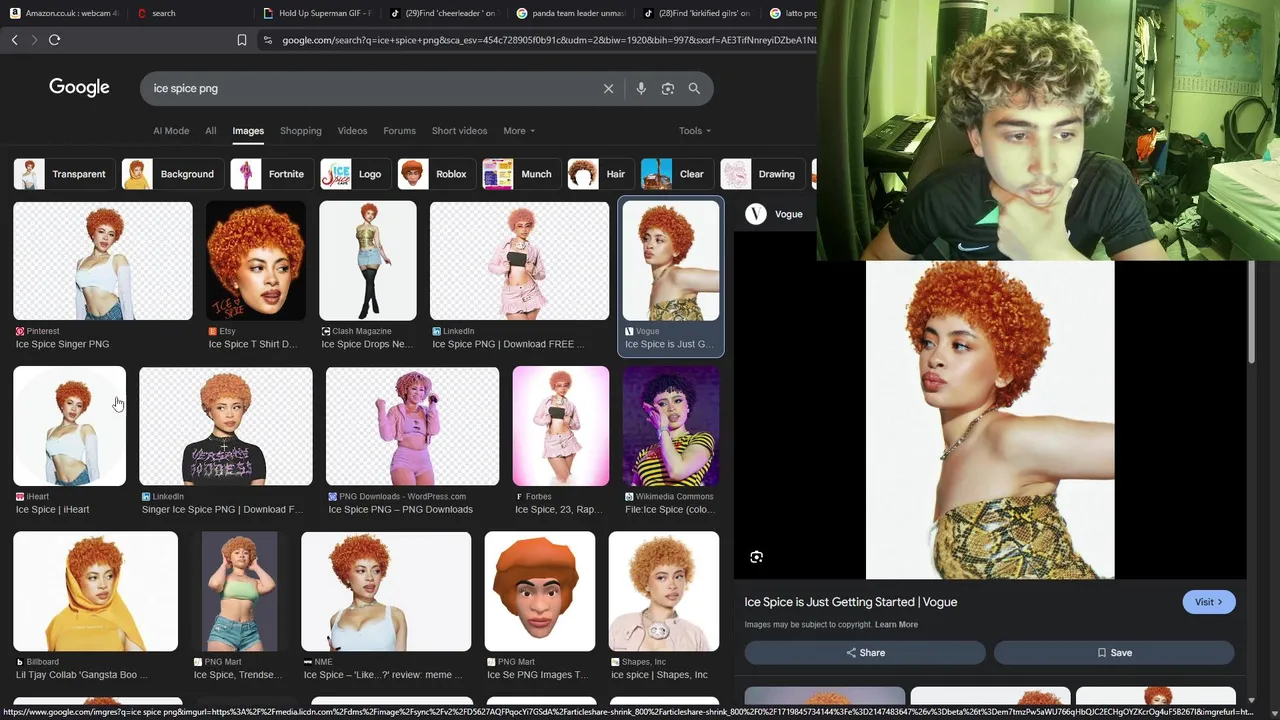The height and width of the screenshot is (720, 1280).
Task: Bookmark this page with the bookmark icon
Action: pyautogui.click(x=241, y=40)
